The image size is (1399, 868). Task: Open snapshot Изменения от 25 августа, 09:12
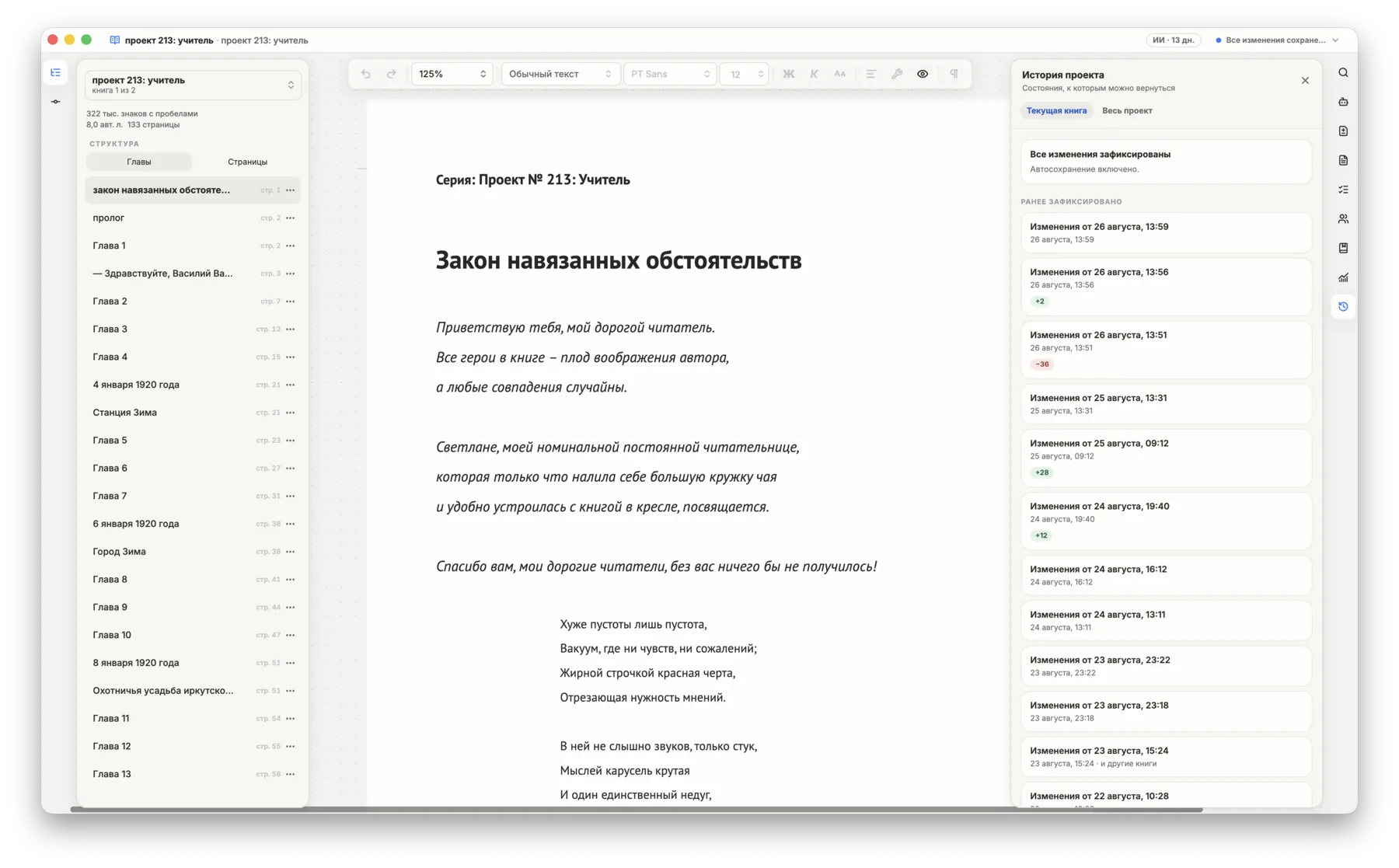pyautogui.click(x=1166, y=458)
